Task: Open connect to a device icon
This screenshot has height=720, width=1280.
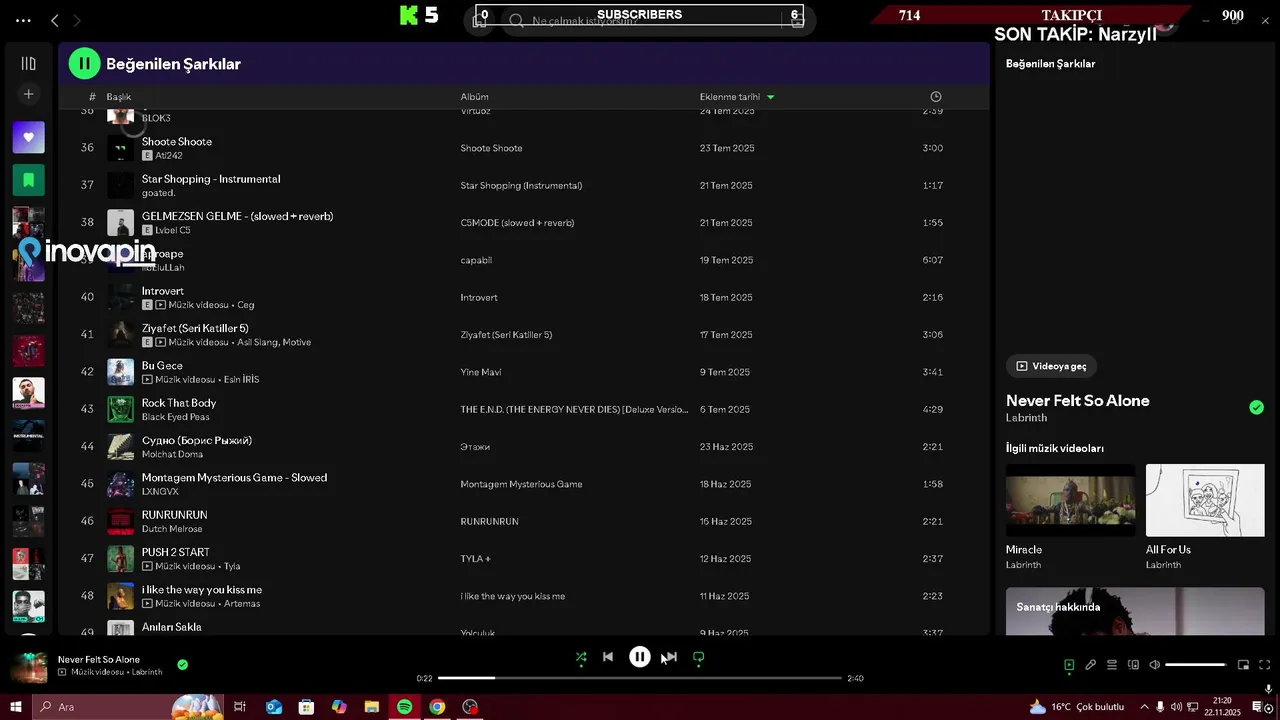Action: (x=1133, y=665)
